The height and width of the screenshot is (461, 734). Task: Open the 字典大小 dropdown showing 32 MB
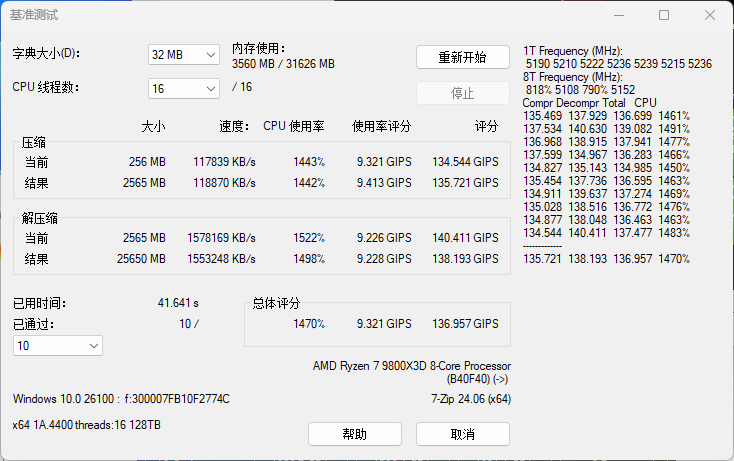183,55
